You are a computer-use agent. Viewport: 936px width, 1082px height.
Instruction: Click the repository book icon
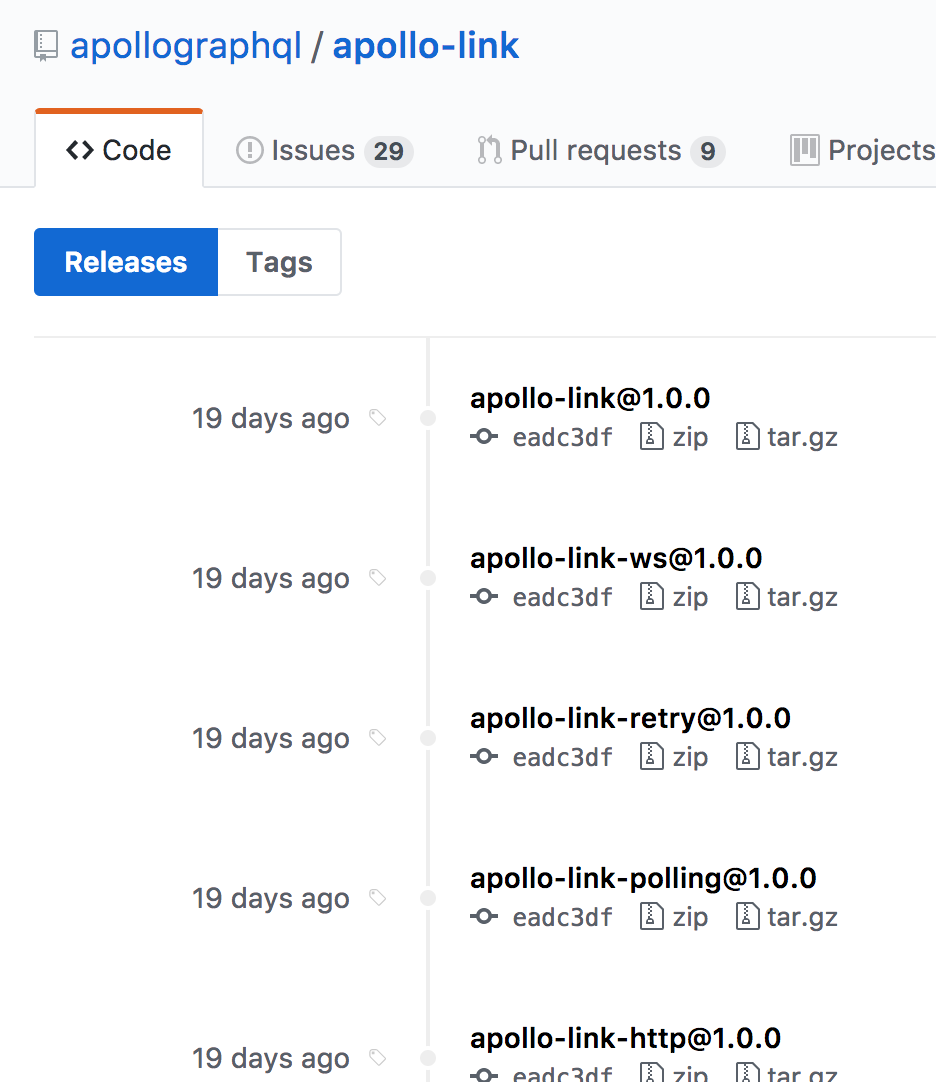(x=44, y=44)
